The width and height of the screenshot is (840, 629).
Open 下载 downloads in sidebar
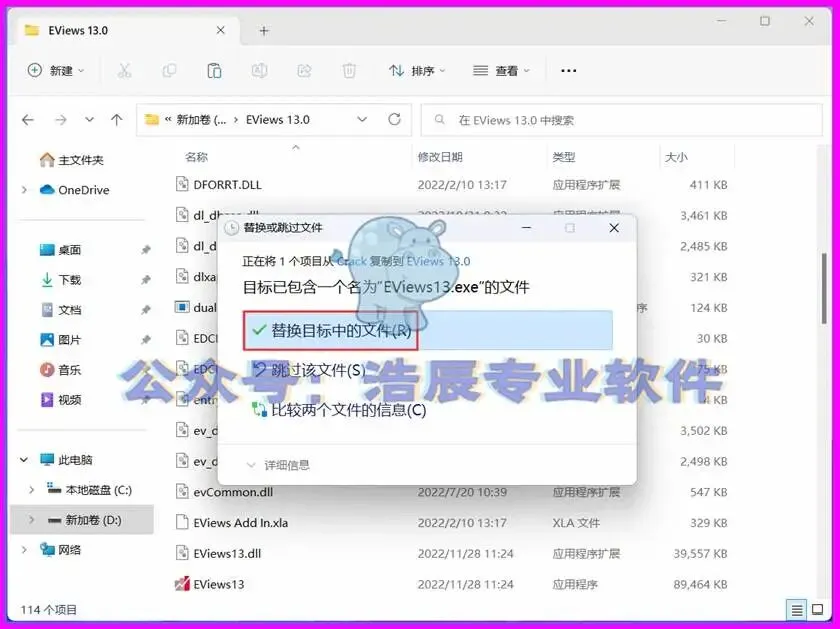[60, 280]
